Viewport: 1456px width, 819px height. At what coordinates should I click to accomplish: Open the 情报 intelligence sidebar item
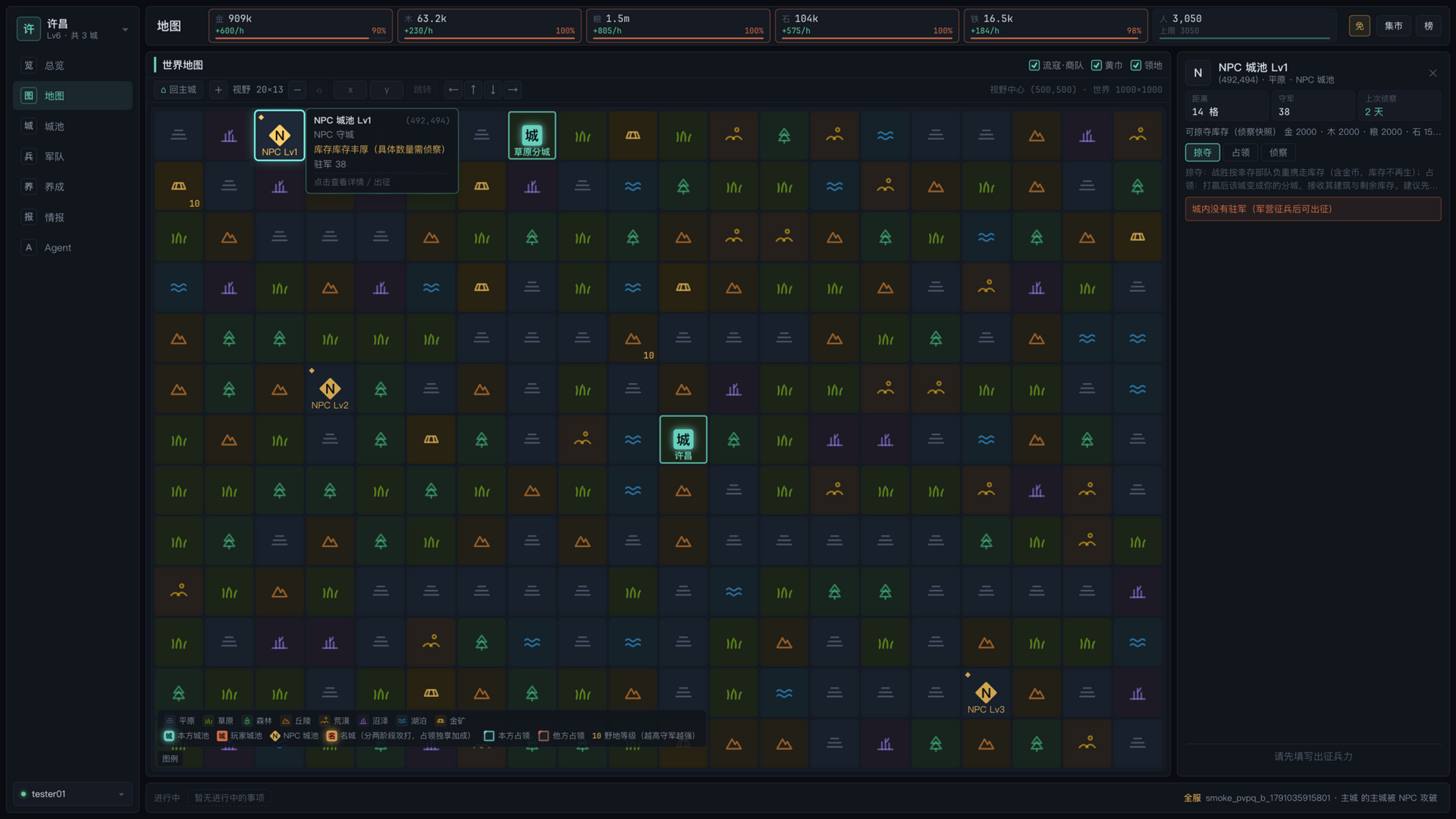click(x=73, y=217)
